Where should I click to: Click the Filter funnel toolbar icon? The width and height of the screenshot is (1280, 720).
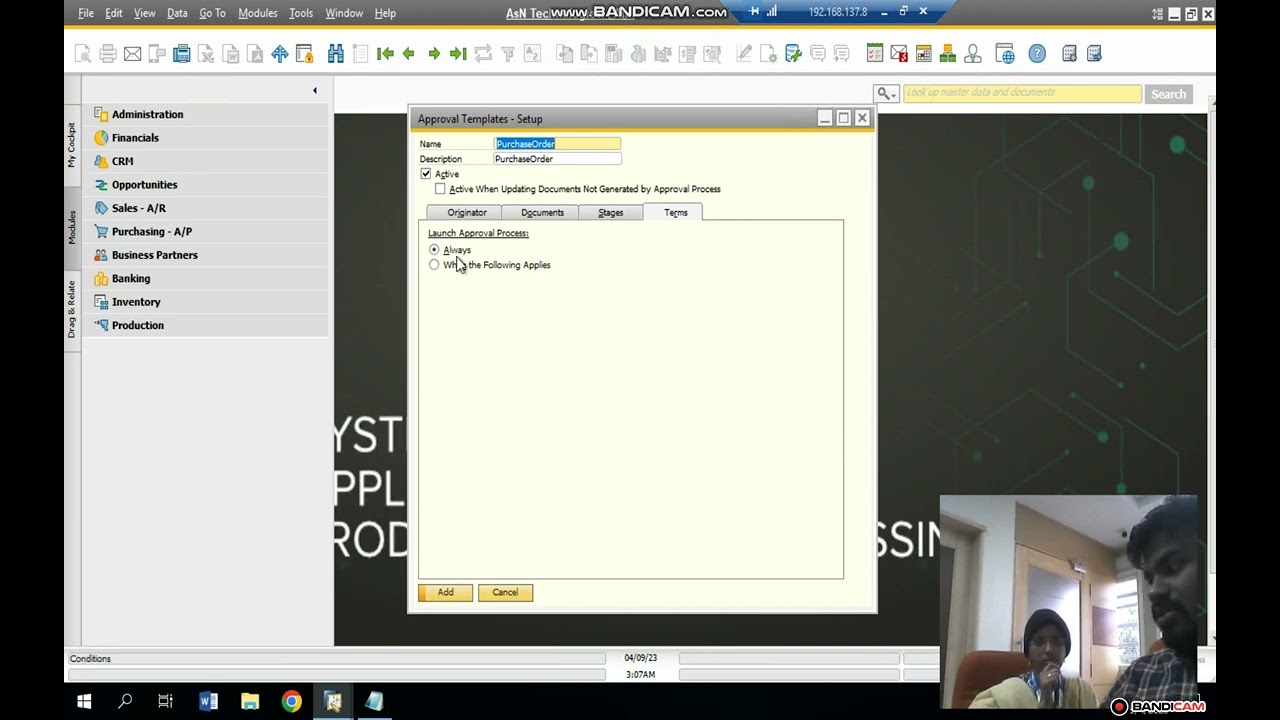pos(507,54)
